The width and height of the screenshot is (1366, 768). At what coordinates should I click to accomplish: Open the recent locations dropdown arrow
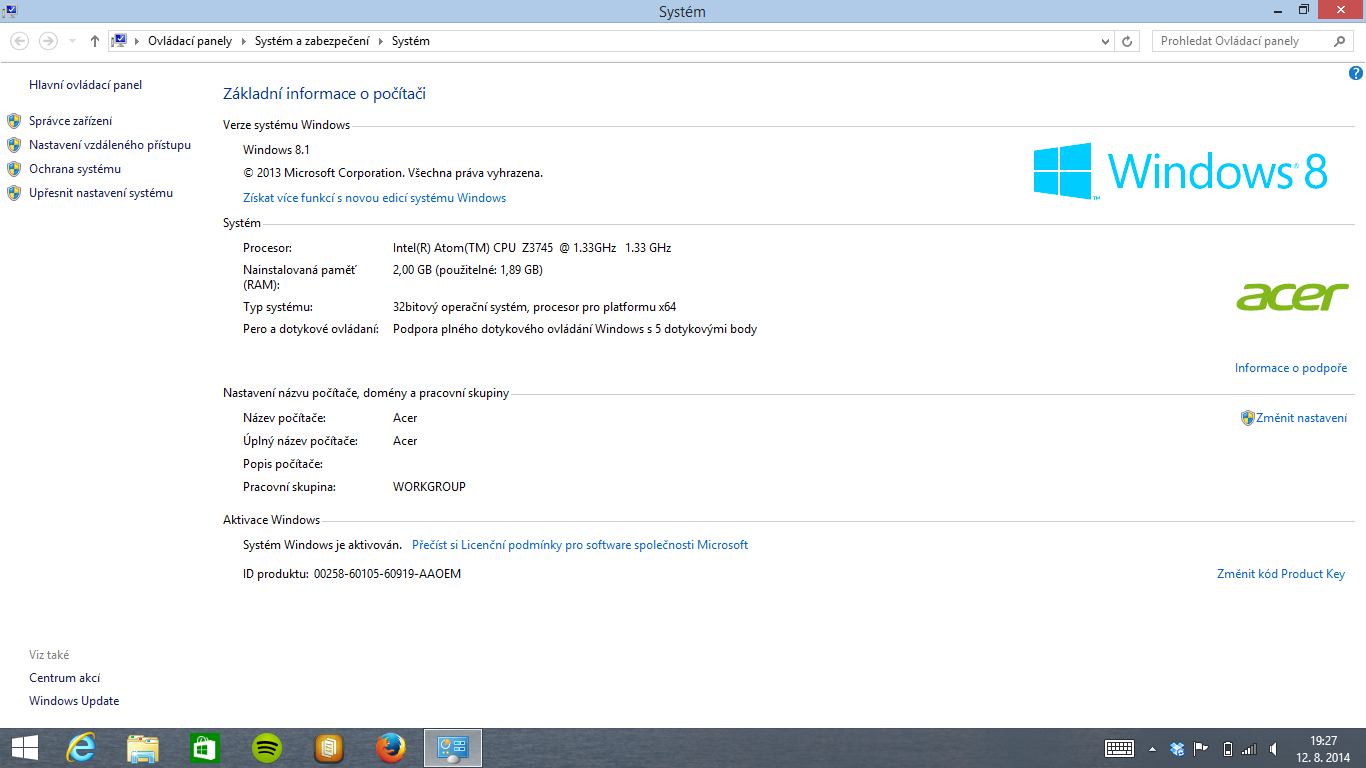(72, 41)
